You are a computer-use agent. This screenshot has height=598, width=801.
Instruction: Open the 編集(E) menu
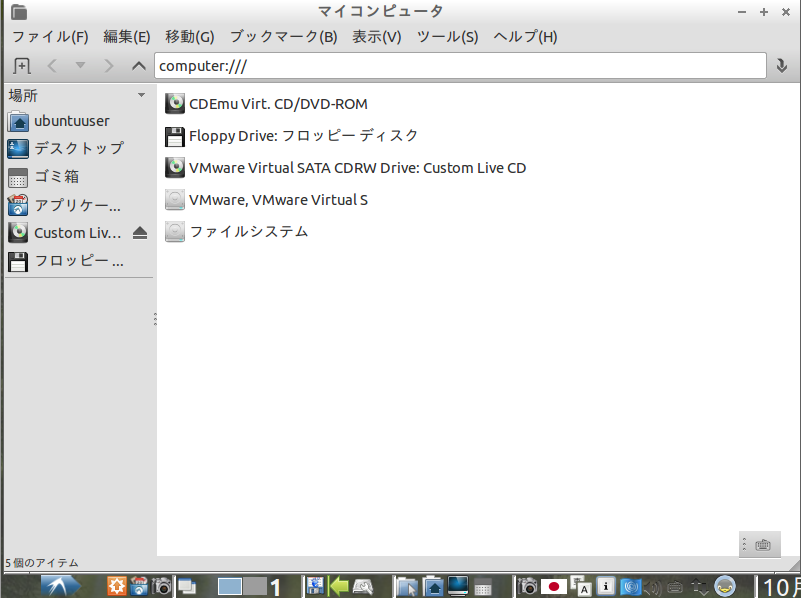(127, 37)
